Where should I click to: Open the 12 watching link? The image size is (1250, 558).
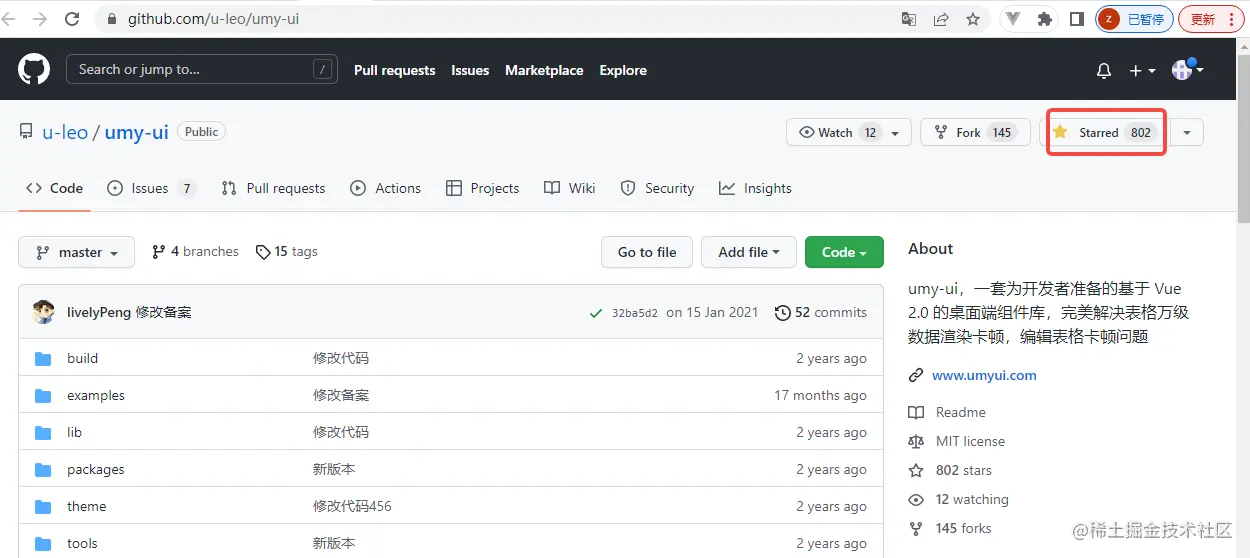coord(959,499)
